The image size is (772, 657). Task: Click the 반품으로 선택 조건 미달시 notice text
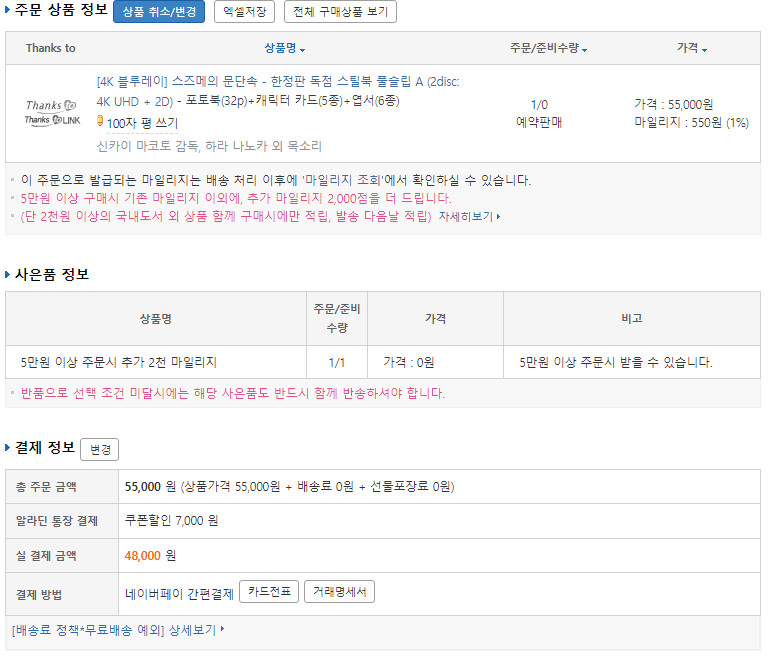pyautogui.click(x=232, y=394)
